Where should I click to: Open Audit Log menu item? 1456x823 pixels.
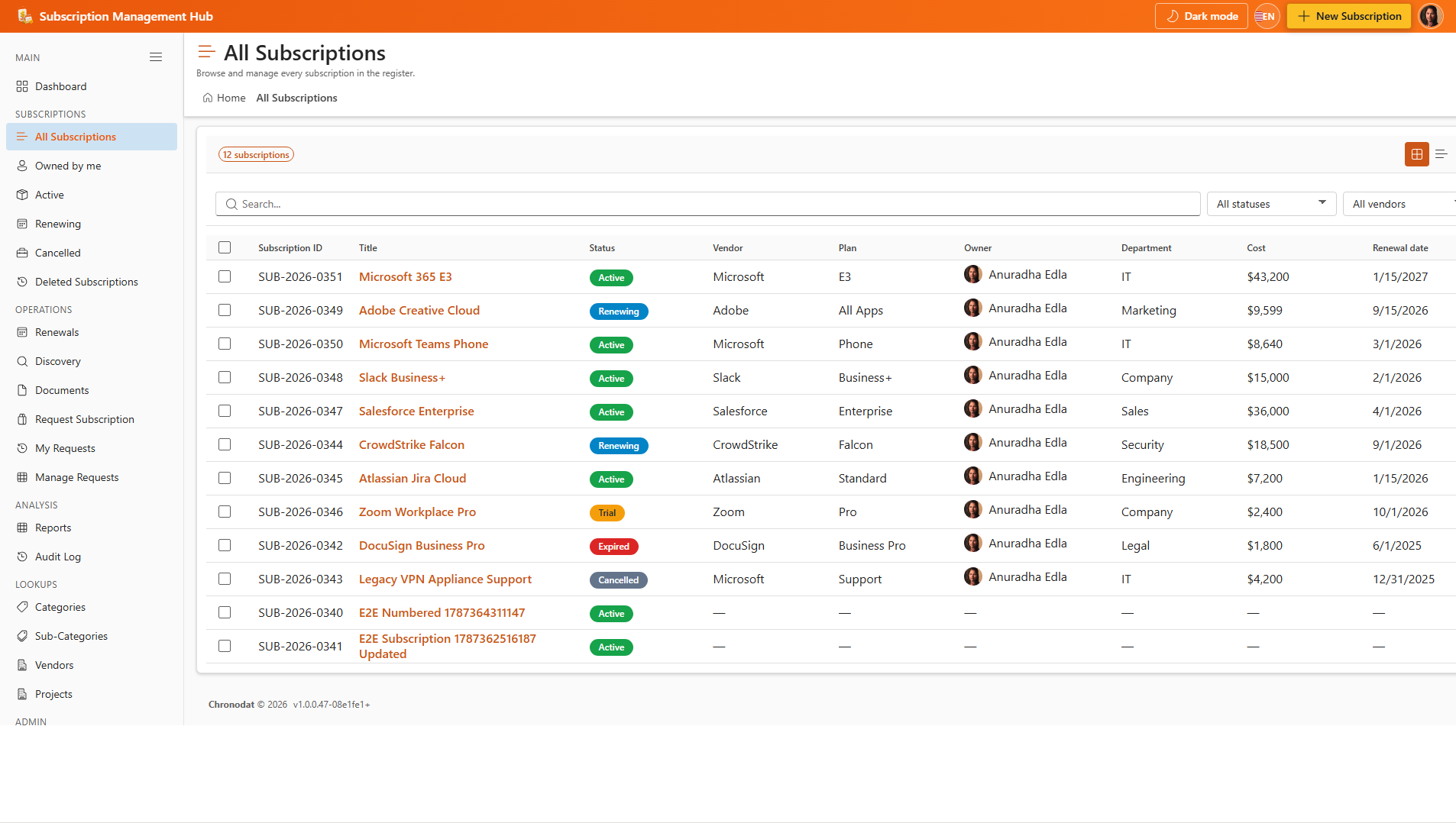pos(92,557)
